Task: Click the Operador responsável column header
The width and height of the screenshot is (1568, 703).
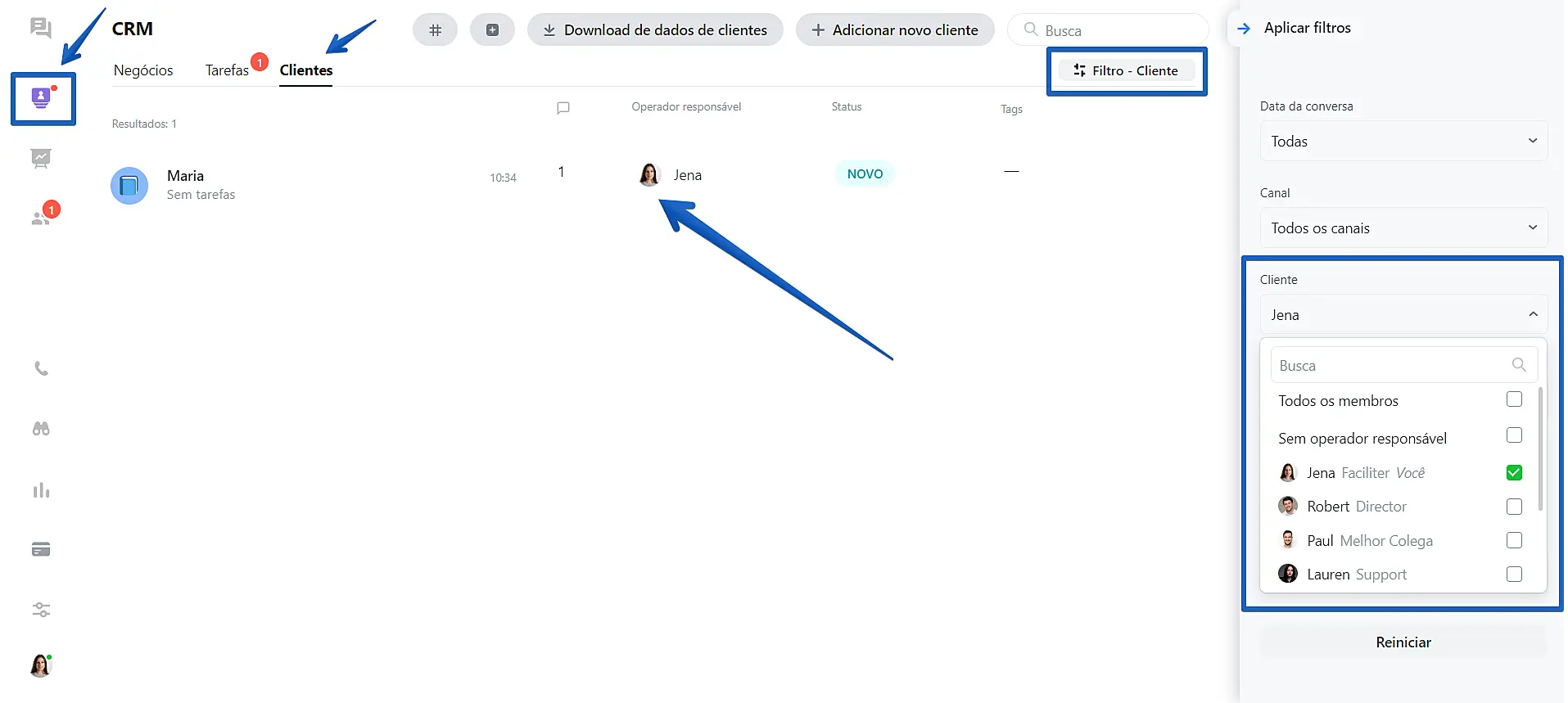Action: (686, 107)
